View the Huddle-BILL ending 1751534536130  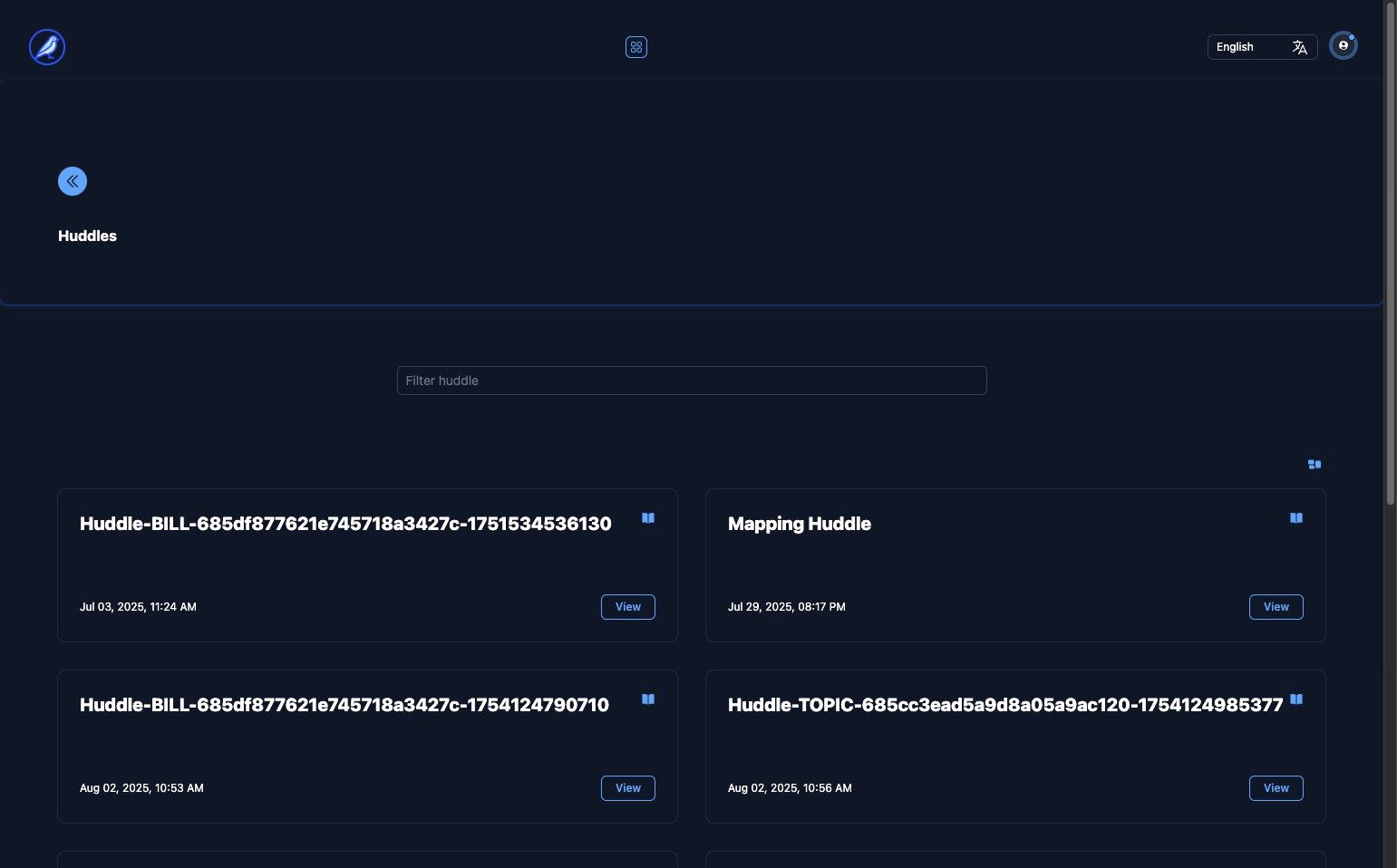click(628, 607)
